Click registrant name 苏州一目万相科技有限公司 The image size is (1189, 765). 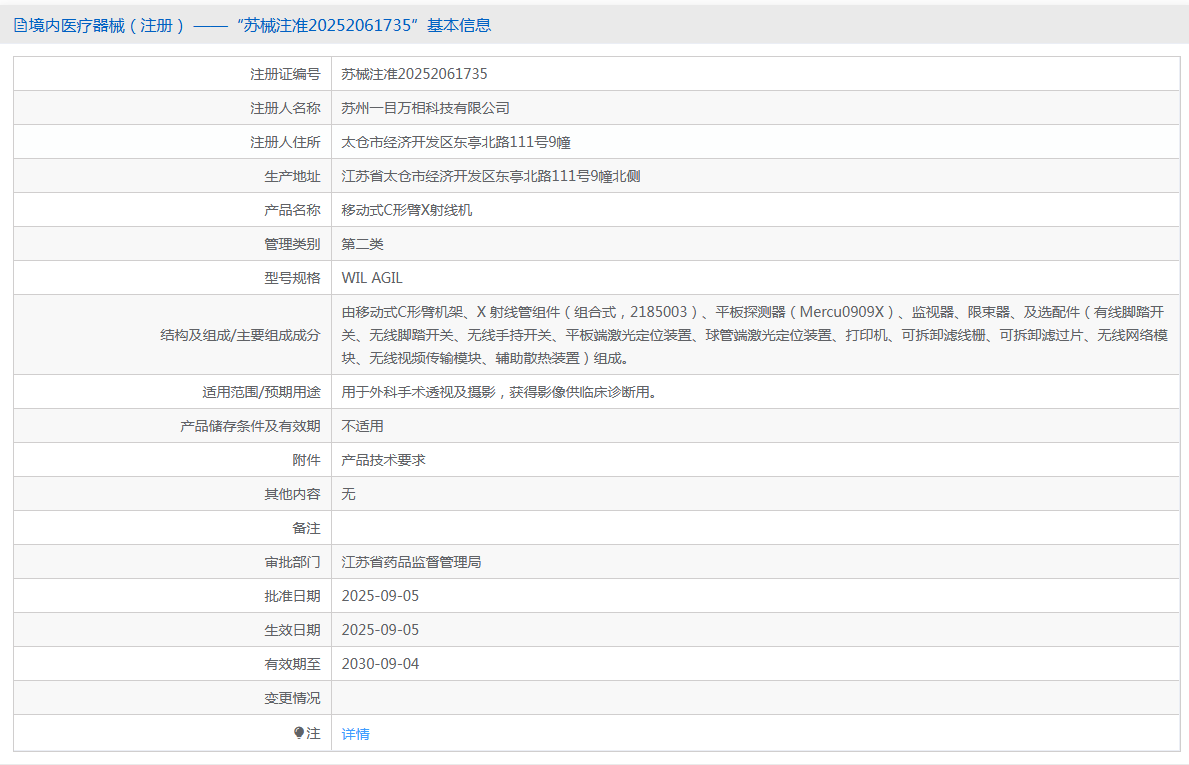(425, 108)
